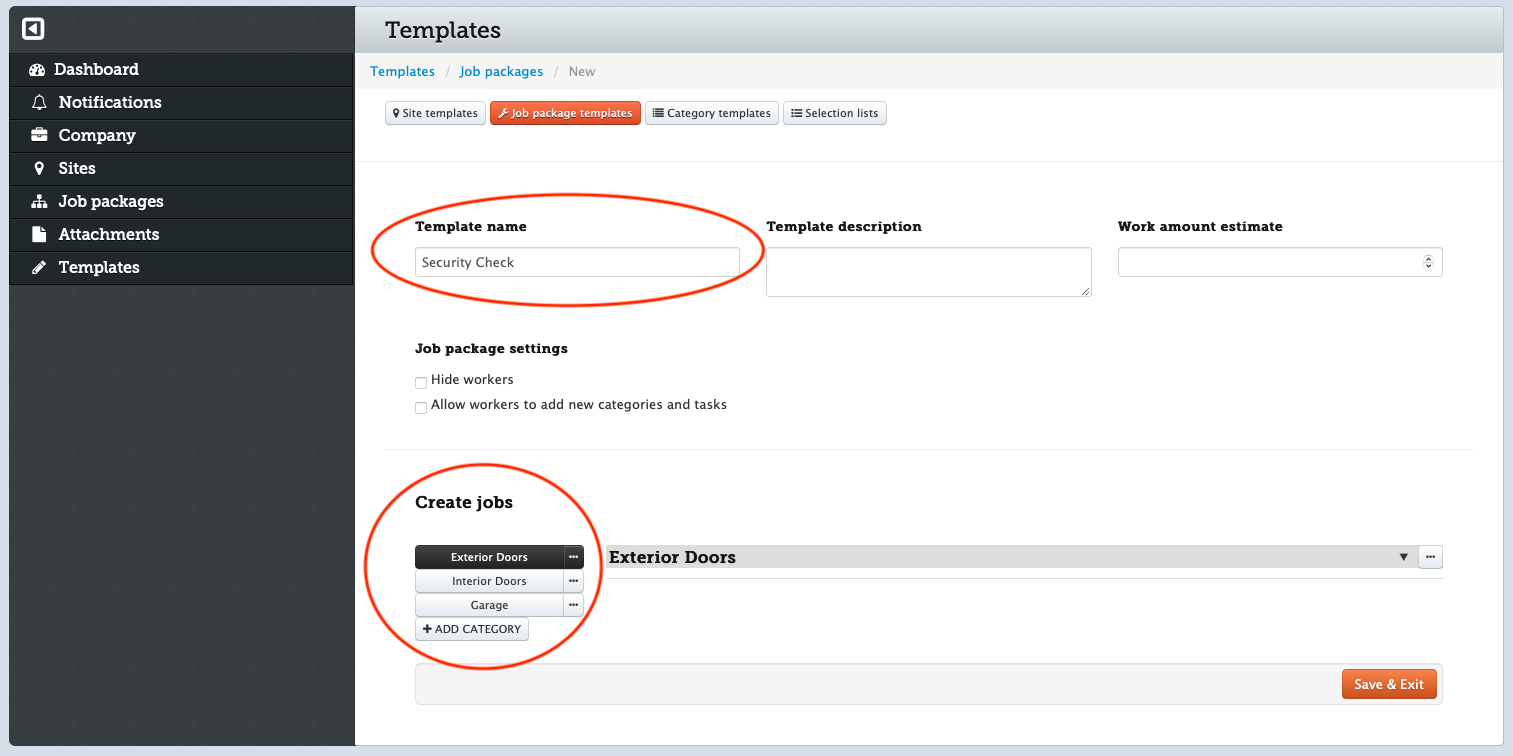Focus the Template name field
The image size is (1513, 756).
tap(577, 262)
